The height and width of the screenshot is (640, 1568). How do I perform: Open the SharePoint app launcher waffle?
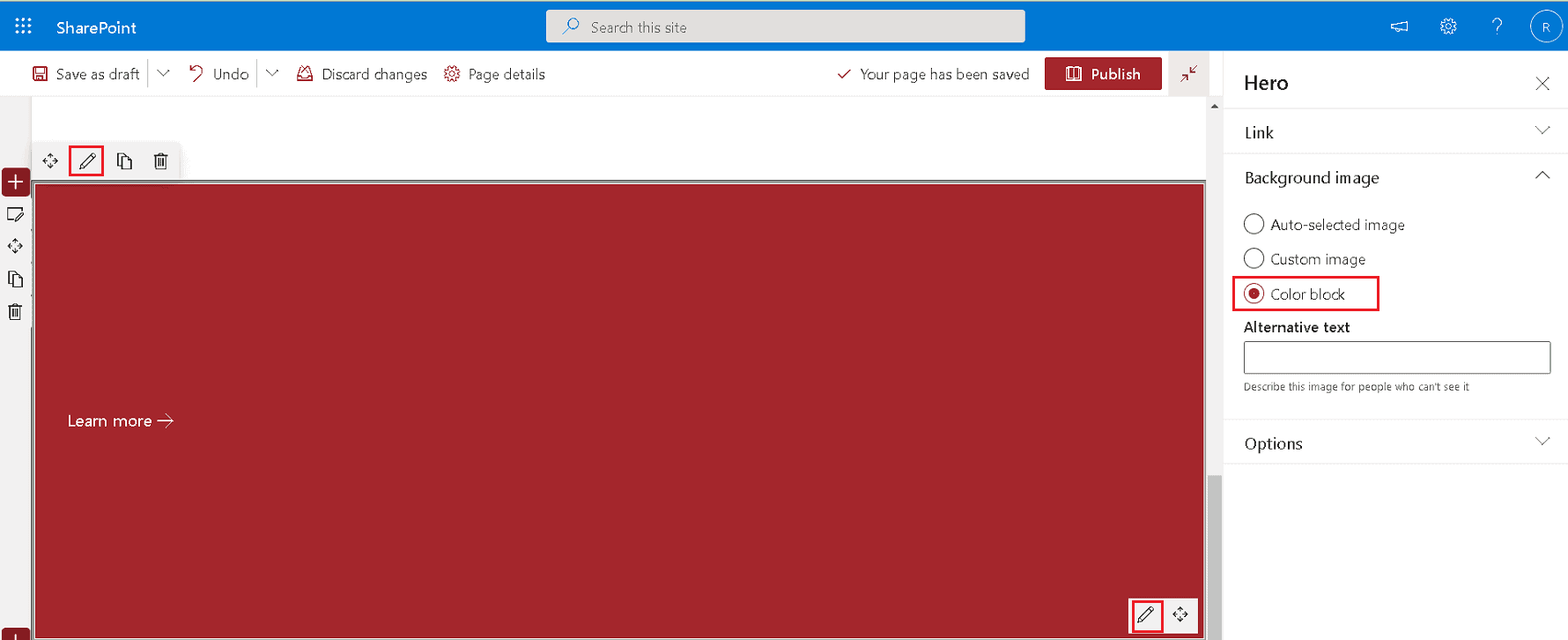click(24, 26)
